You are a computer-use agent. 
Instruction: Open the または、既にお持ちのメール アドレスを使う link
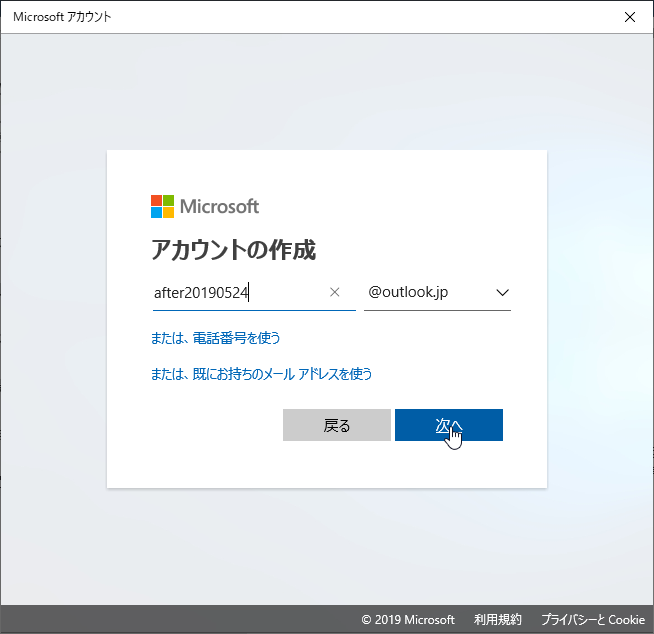[x=261, y=374]
